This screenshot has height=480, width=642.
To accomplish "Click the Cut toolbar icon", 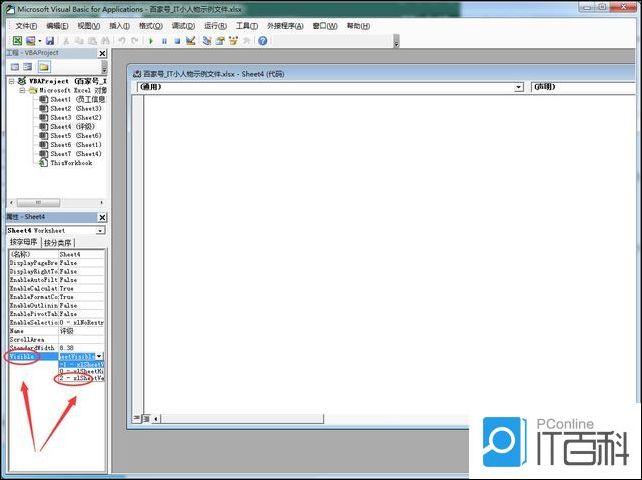I will click(66, 41).
